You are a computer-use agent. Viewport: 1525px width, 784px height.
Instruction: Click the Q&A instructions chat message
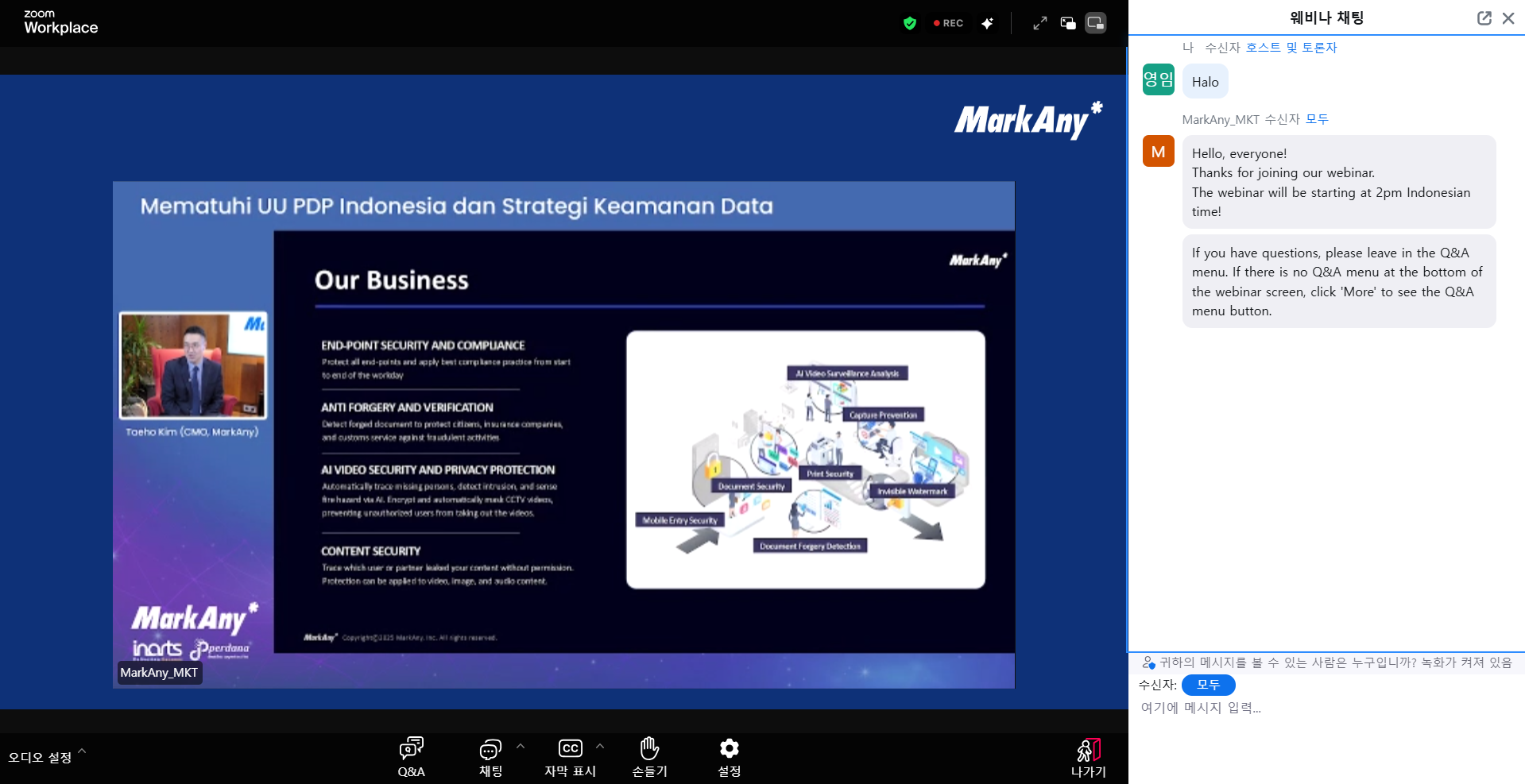point(1339,281)
